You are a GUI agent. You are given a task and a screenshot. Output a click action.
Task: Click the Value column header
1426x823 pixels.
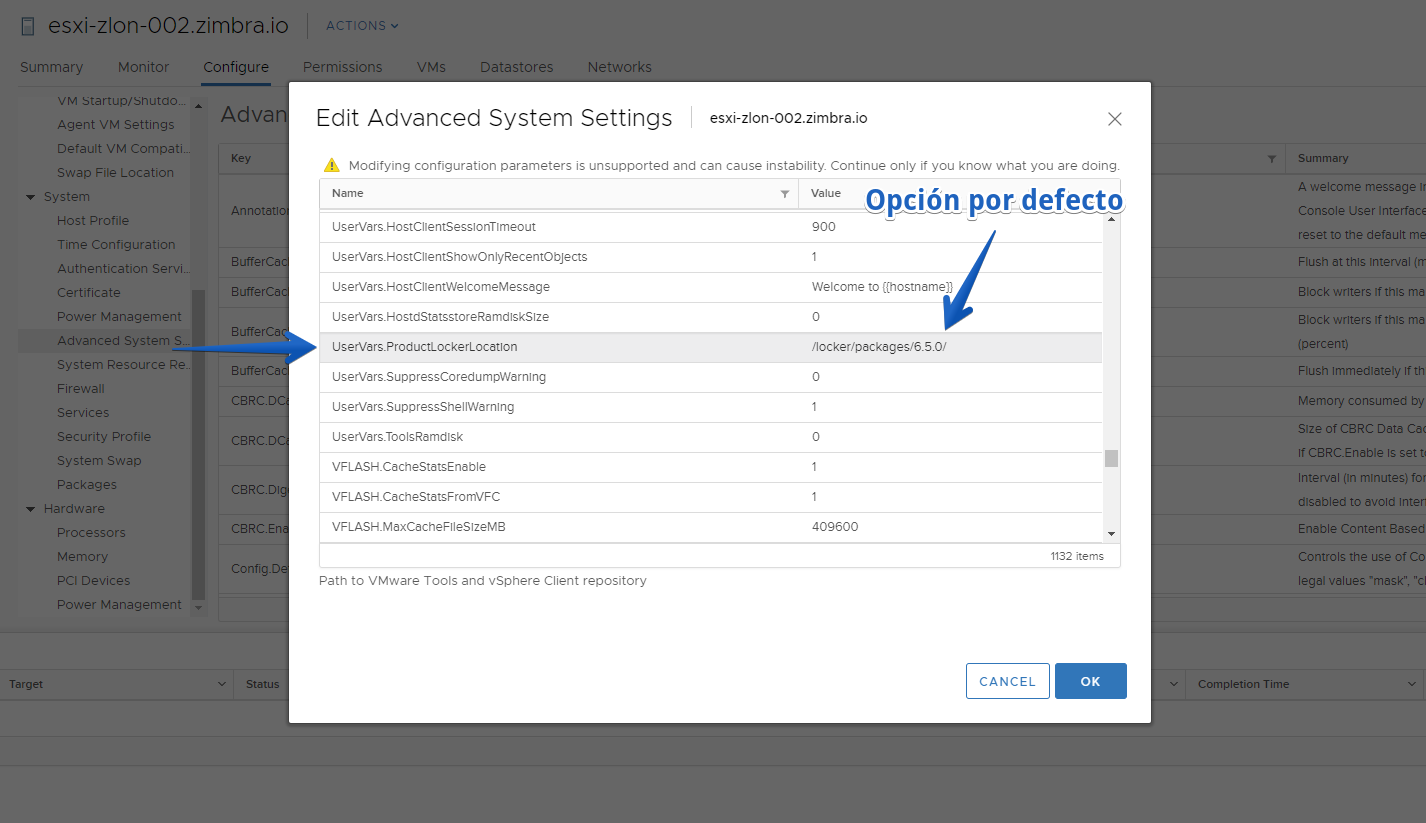(x=826, y=194)
